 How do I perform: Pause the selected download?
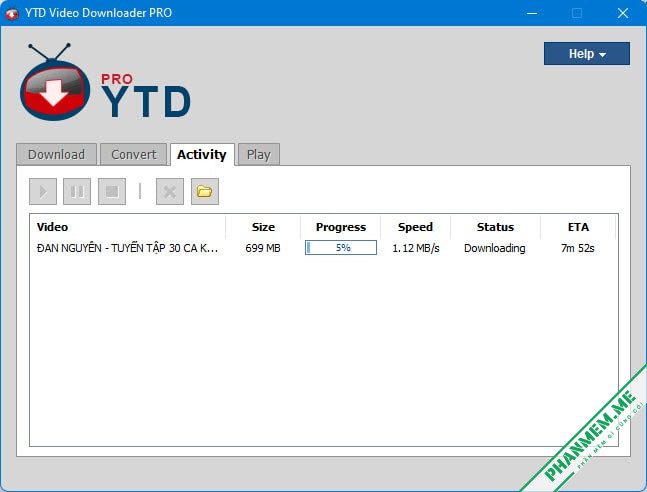point(77,192)
